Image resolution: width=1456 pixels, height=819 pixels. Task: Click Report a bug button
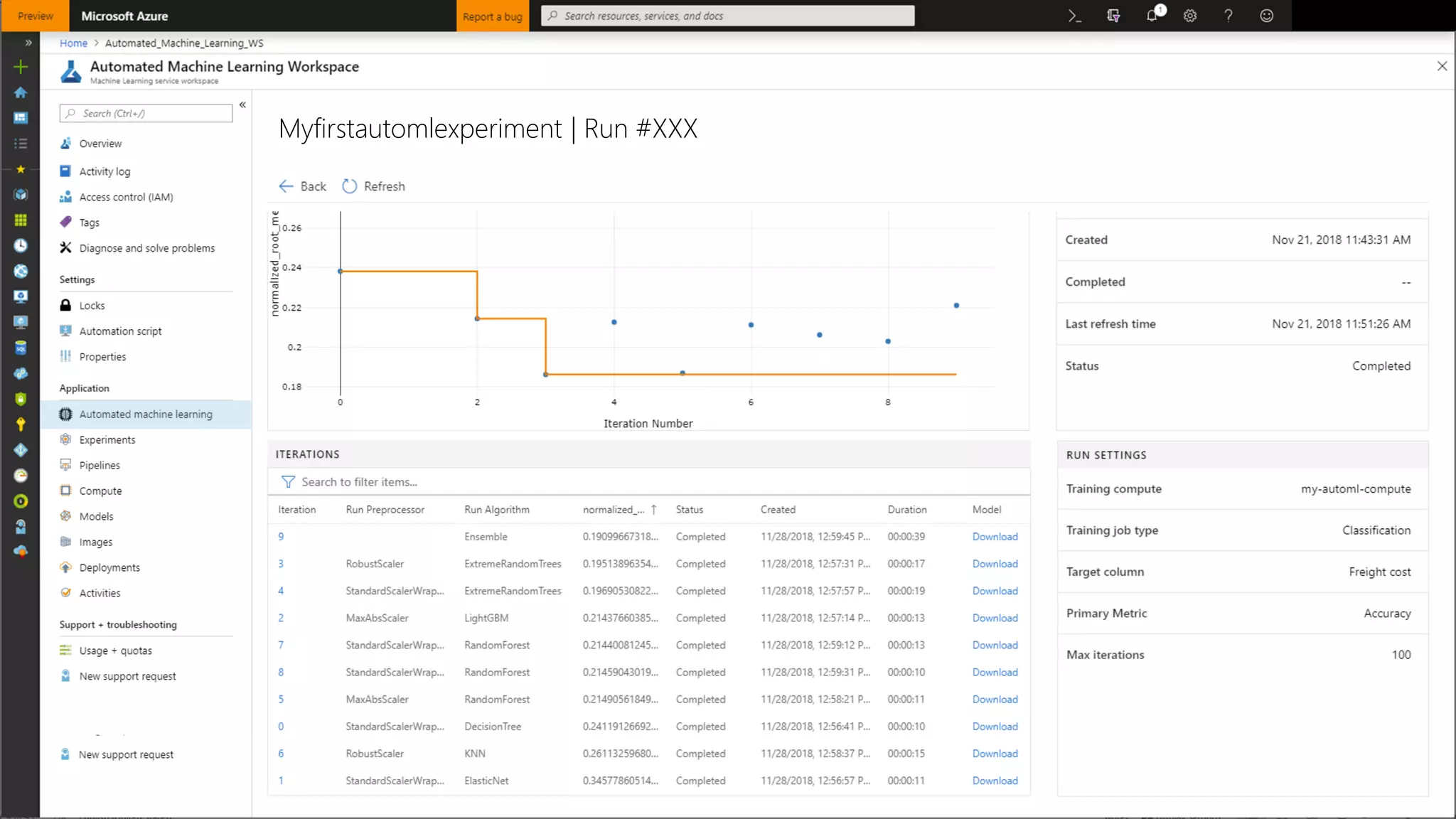tap(492, 16)
